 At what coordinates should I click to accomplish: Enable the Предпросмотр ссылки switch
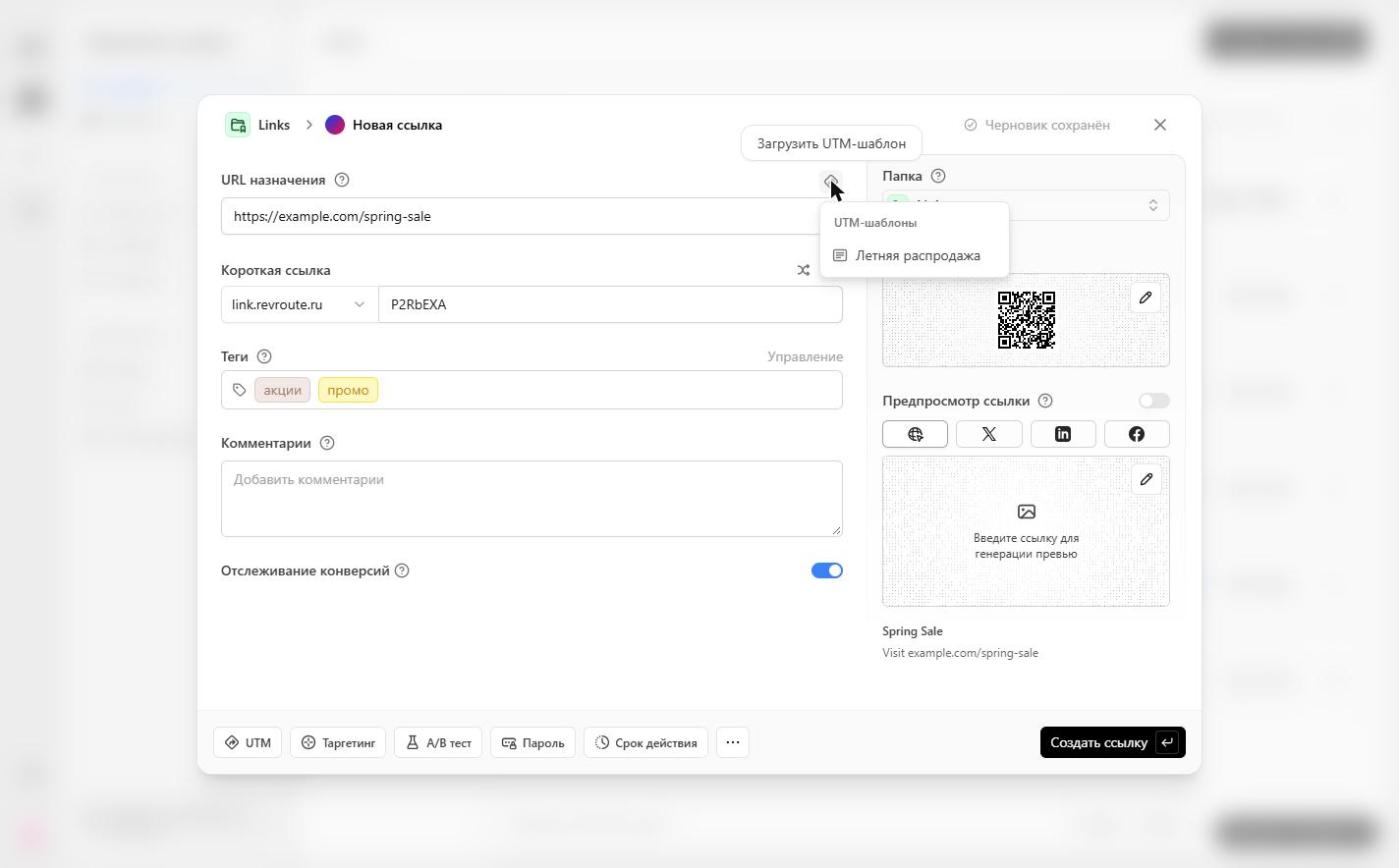(1154, 401)
